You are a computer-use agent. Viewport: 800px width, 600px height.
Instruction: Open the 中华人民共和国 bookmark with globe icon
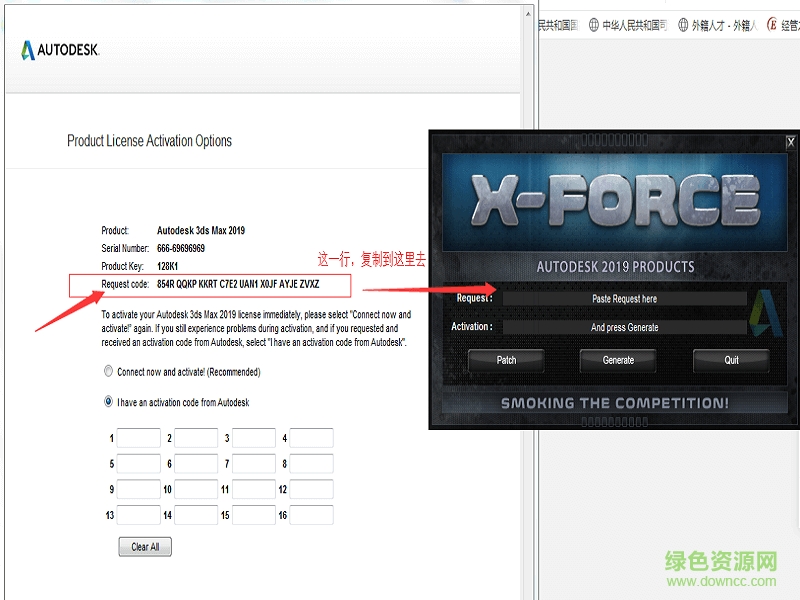pos(628,25)
